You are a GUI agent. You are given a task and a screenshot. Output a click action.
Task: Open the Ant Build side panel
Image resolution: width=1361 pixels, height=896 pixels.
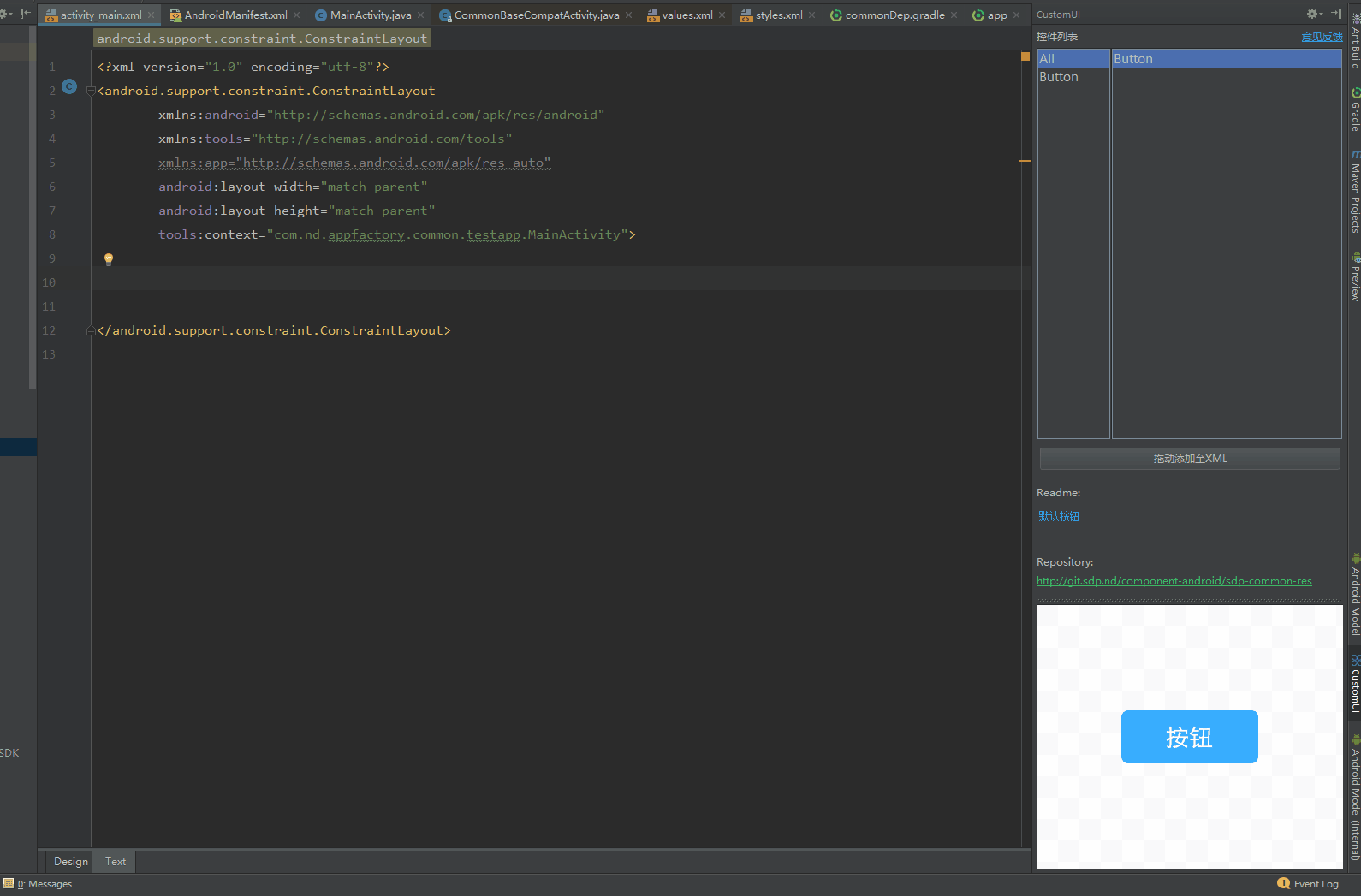click(x=1355, y=41)
